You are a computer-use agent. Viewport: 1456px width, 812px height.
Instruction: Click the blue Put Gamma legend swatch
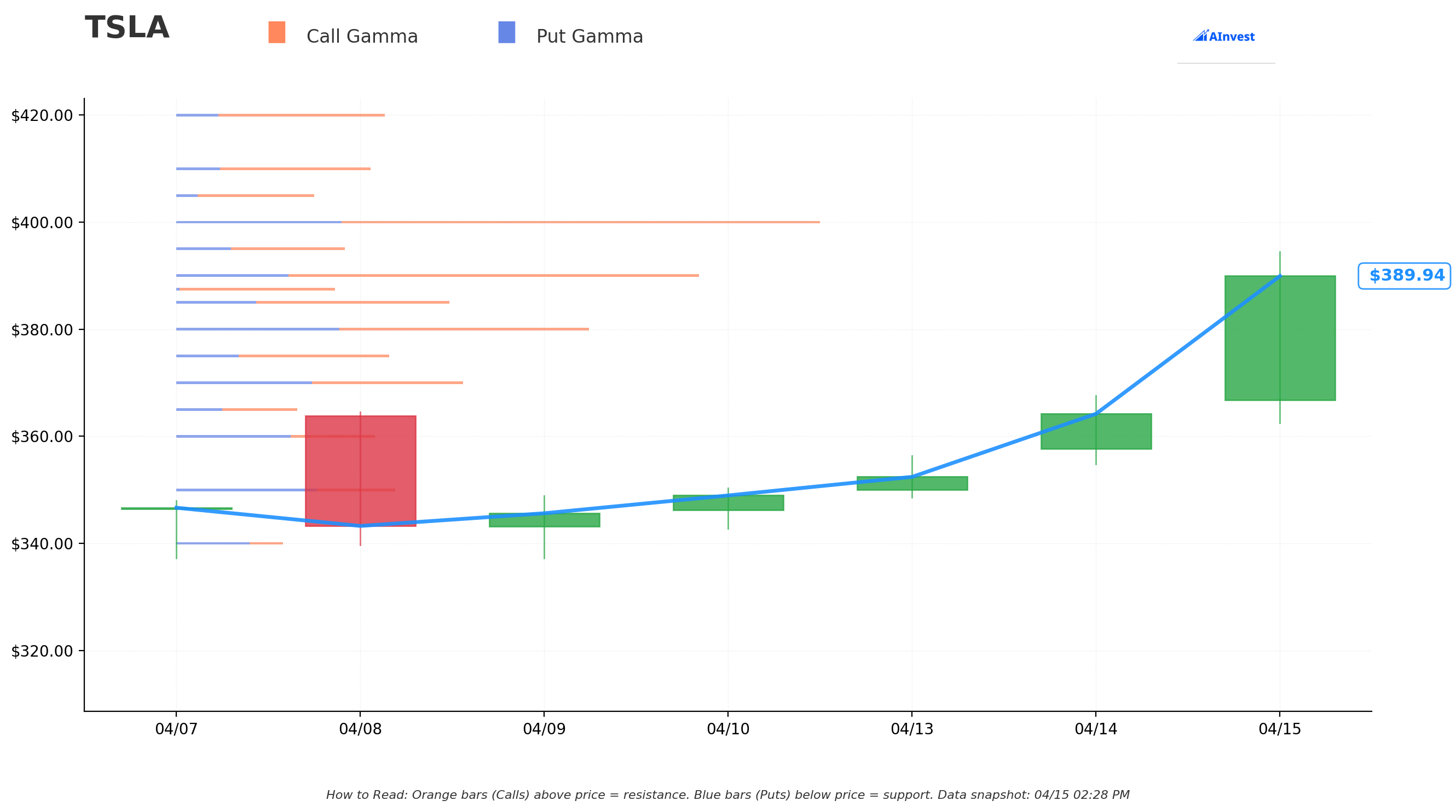click(x=506, y=32)
